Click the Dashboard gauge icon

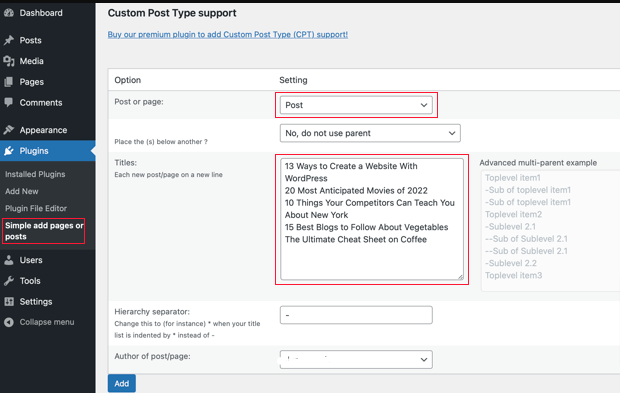point(9,13)
